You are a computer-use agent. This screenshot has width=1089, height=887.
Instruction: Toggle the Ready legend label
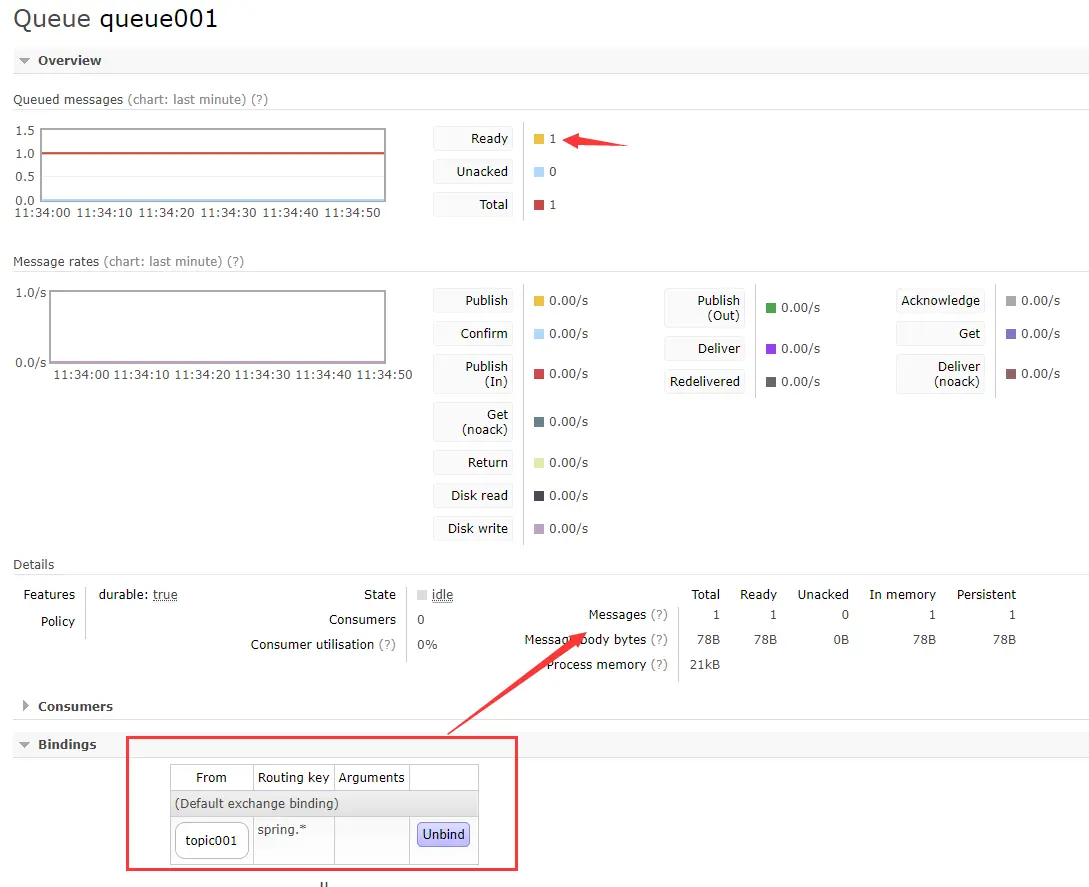(474, 138)
